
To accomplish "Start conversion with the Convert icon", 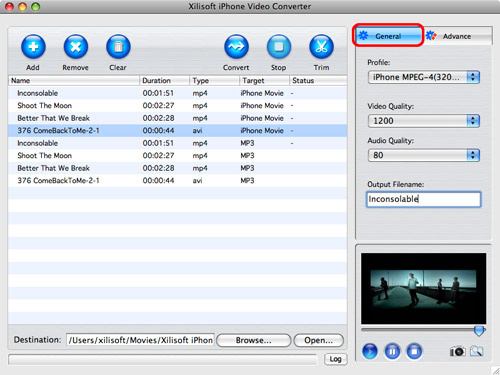I will (236, 47).
